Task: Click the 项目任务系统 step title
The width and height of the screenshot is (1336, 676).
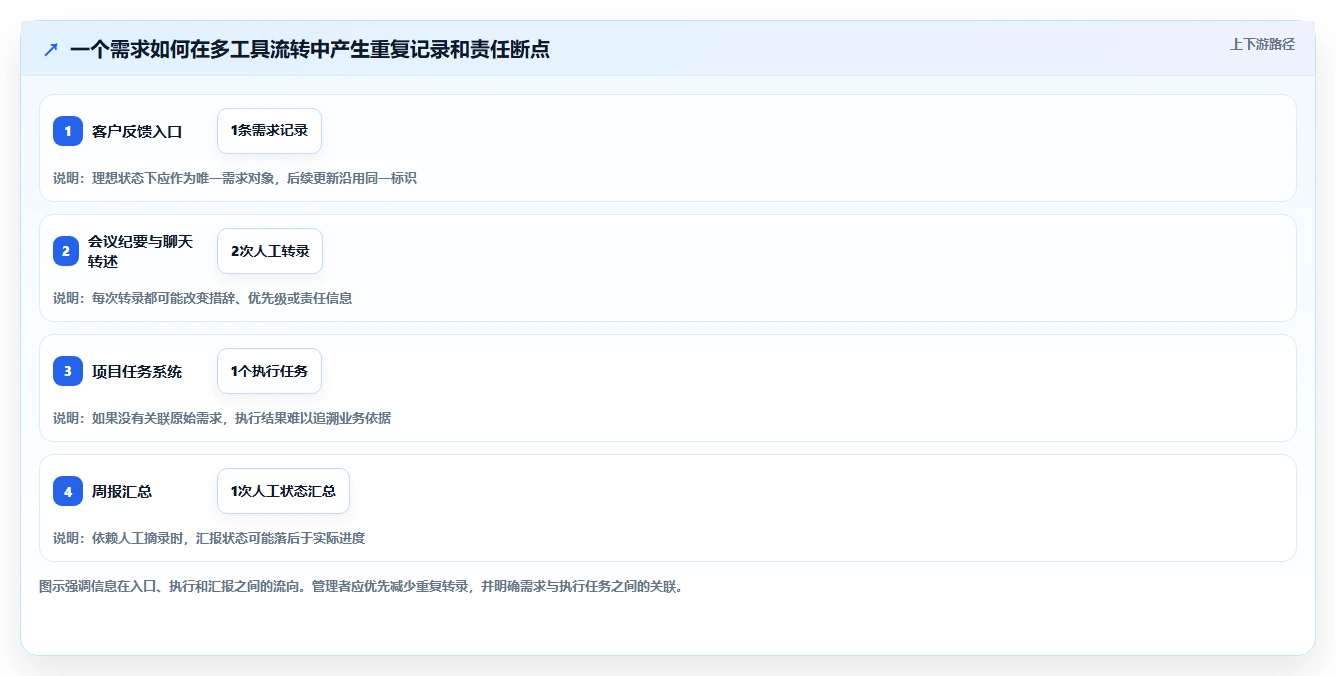Action: tap(137, 371)
